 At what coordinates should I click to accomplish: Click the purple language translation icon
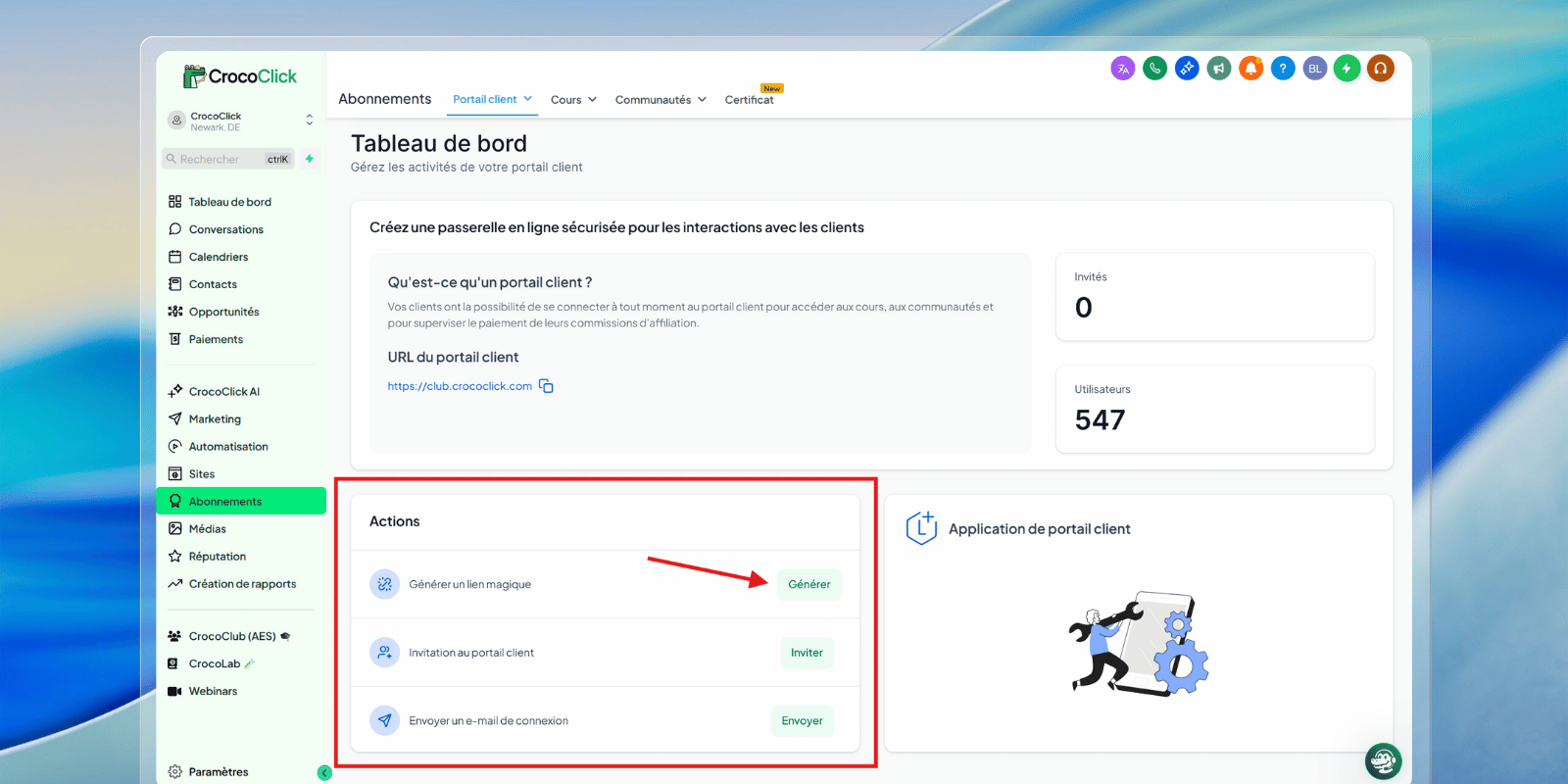(1123, 69)
